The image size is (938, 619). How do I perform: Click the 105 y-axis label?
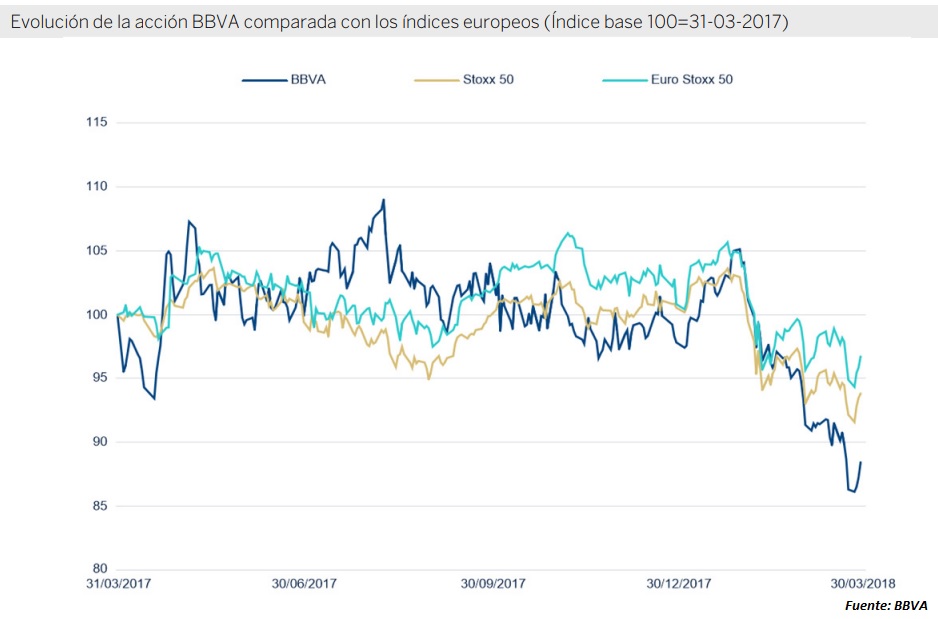click(x=97, y=251)
